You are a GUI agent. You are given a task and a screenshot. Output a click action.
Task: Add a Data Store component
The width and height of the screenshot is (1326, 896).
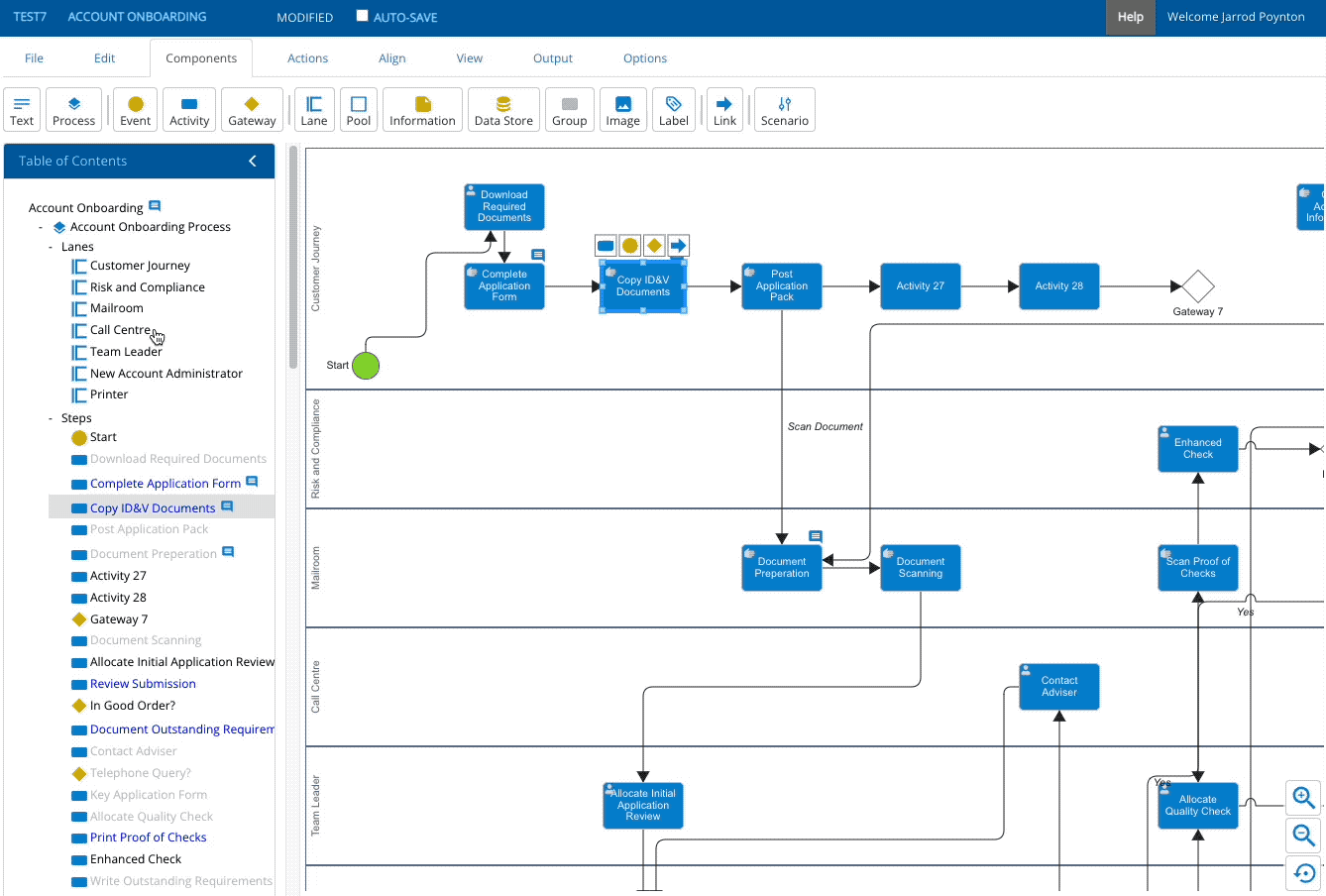point(503,109)
